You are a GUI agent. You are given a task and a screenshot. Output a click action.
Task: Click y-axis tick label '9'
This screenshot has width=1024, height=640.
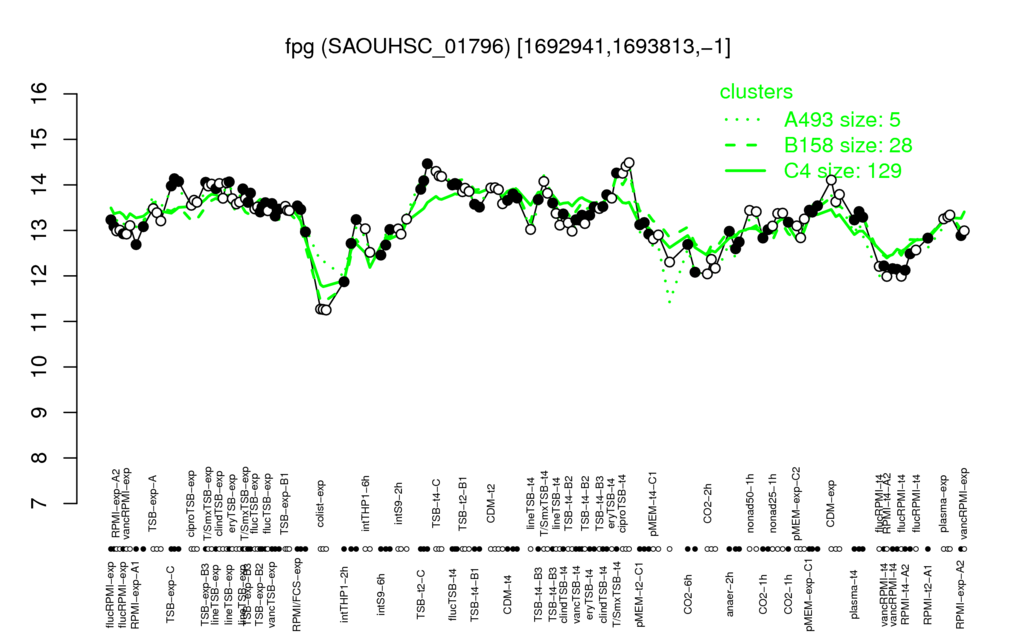pos(40,412)
